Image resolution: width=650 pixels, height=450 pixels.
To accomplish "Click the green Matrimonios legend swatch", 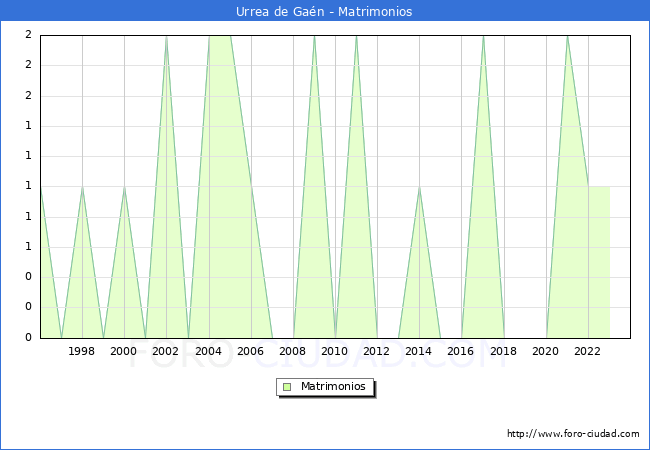I will [287, 387].
